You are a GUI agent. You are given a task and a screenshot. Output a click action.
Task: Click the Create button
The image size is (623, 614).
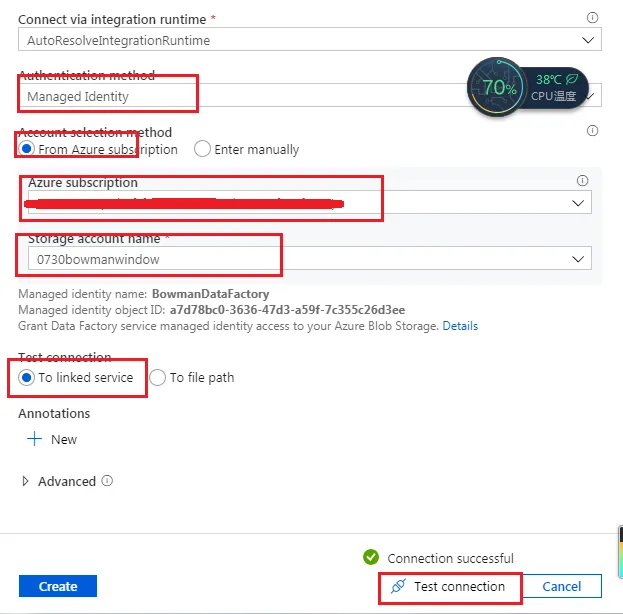(x=58, y=586)
